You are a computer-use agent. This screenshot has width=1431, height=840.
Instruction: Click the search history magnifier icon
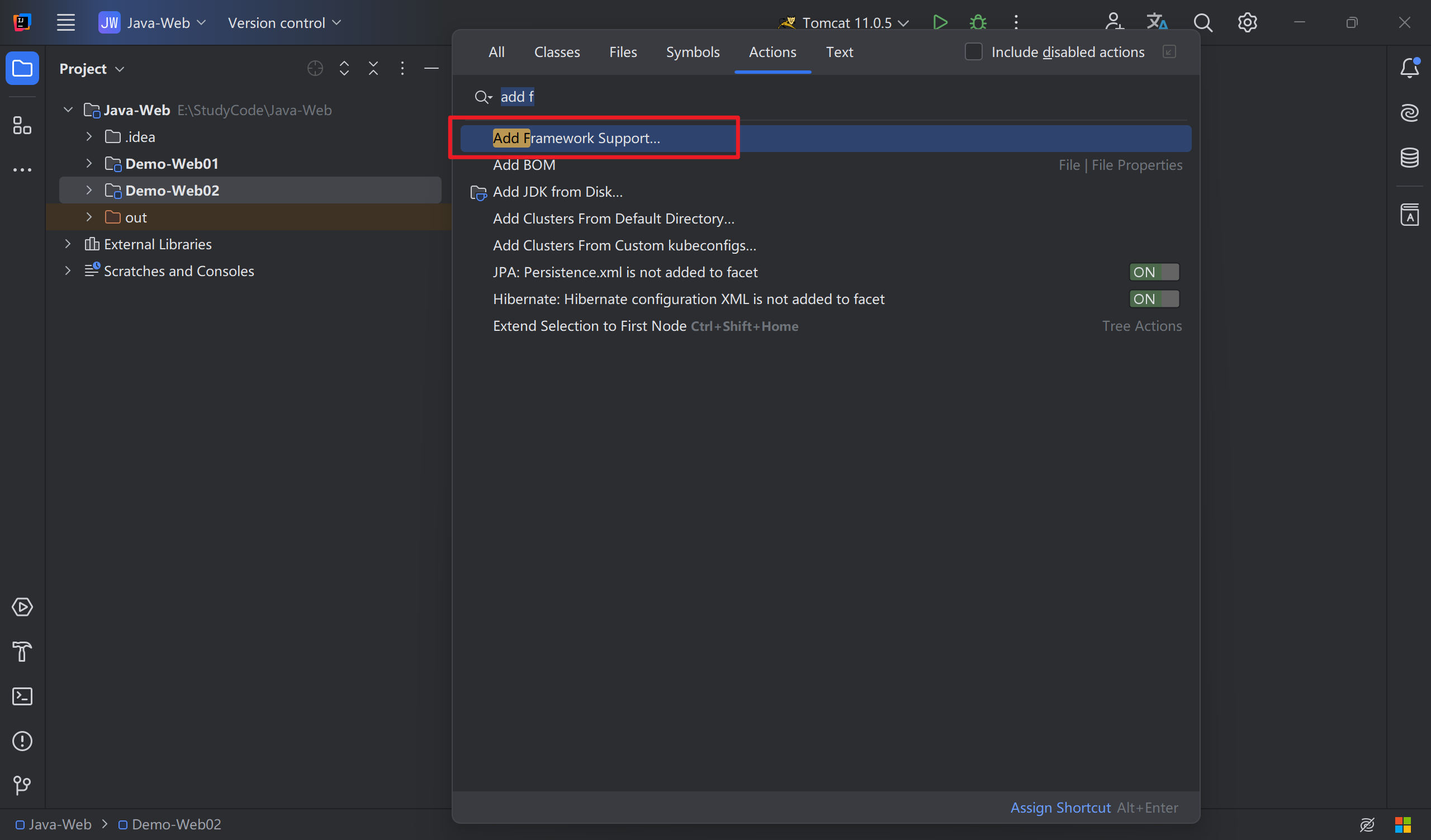point(482,97)
